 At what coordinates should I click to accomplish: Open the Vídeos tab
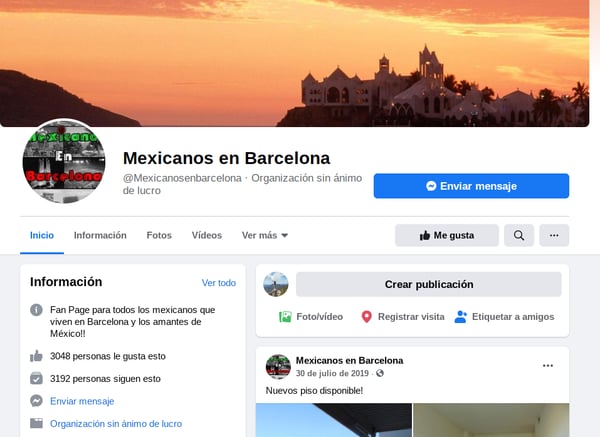207,235
